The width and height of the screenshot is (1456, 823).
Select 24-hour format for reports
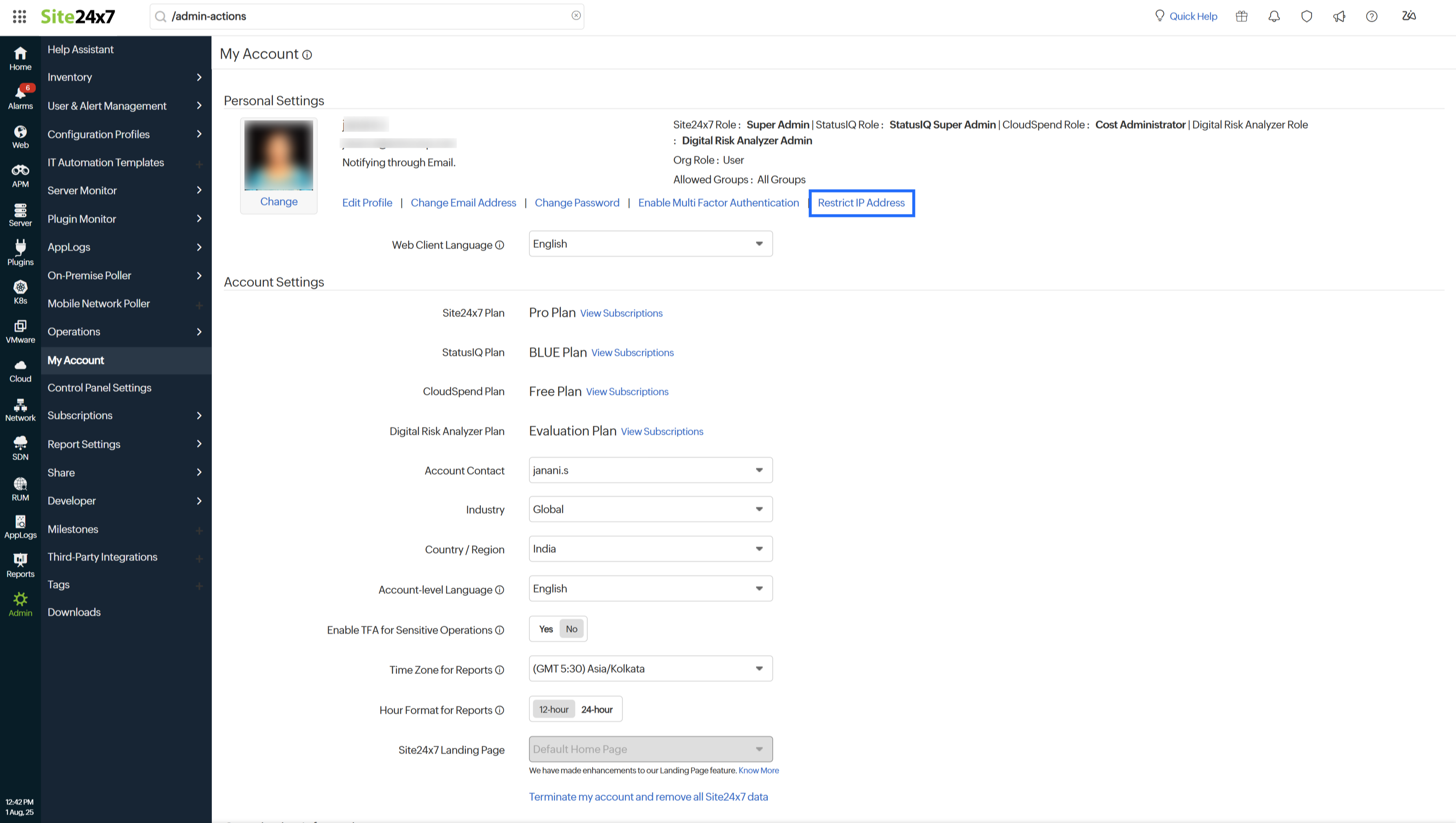[596, 710]
